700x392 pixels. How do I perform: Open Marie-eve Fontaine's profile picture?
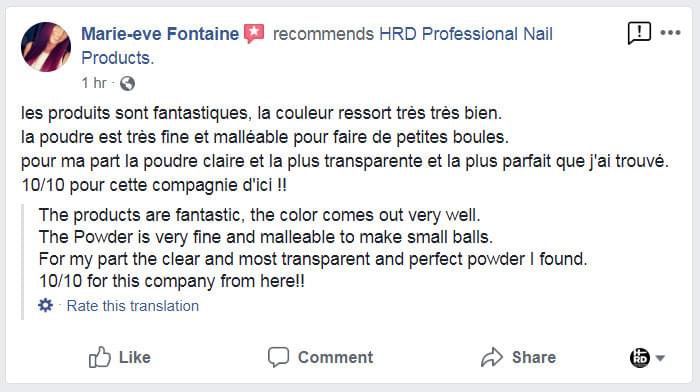click(x=46, y=46)
